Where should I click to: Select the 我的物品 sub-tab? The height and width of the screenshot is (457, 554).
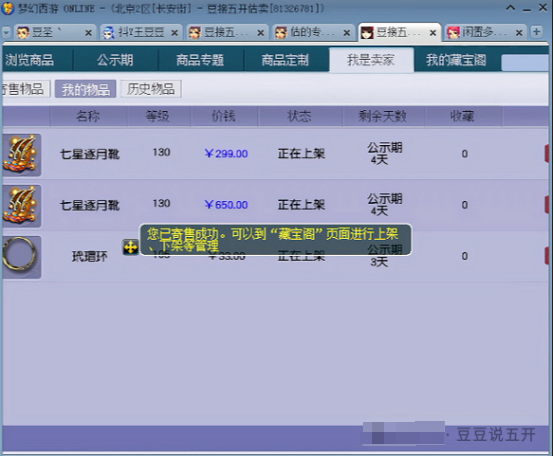coord(86,89)
